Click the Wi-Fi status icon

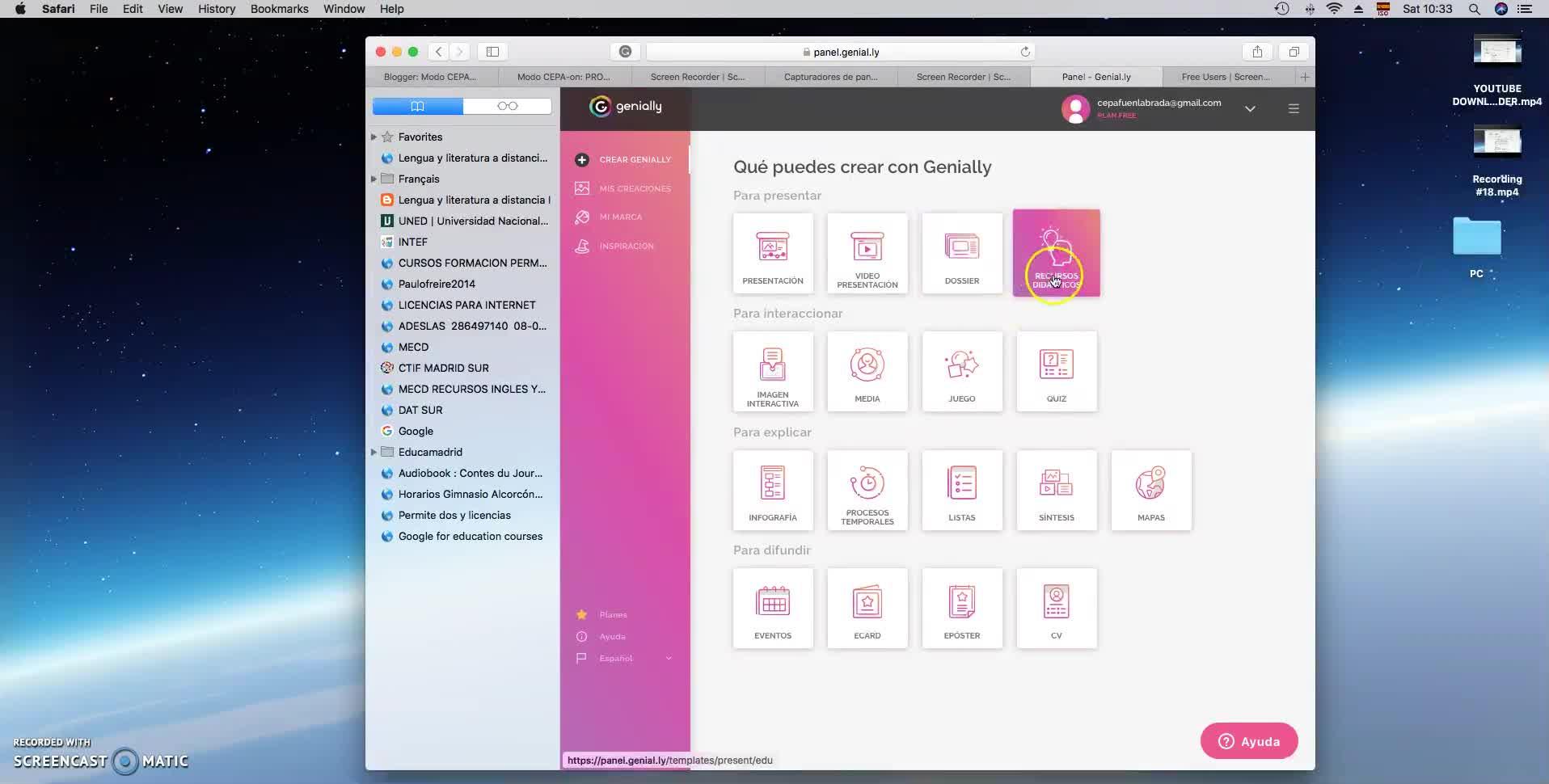(x=1335, y=9)
